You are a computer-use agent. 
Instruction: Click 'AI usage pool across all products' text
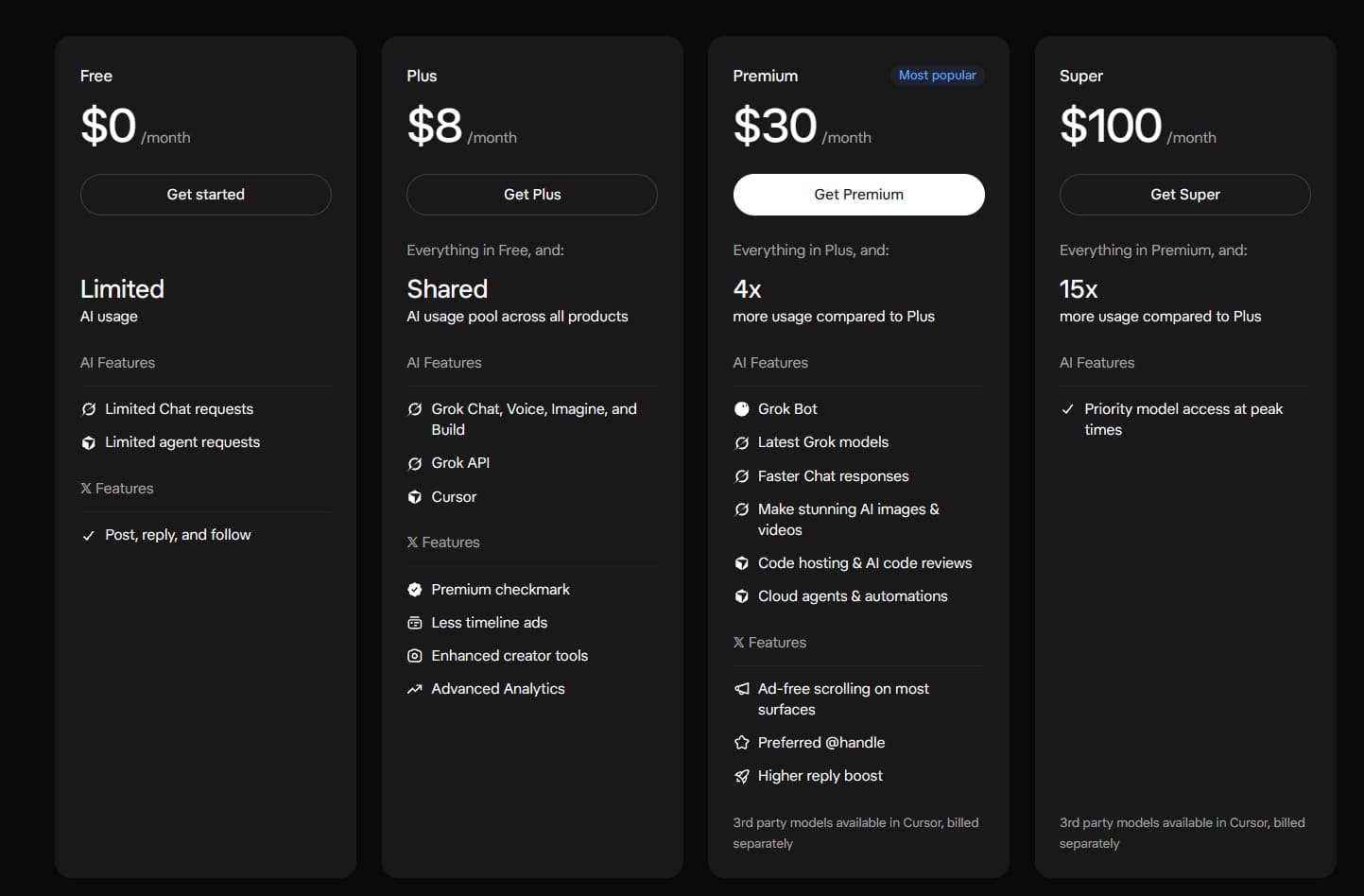click(517, 317)
